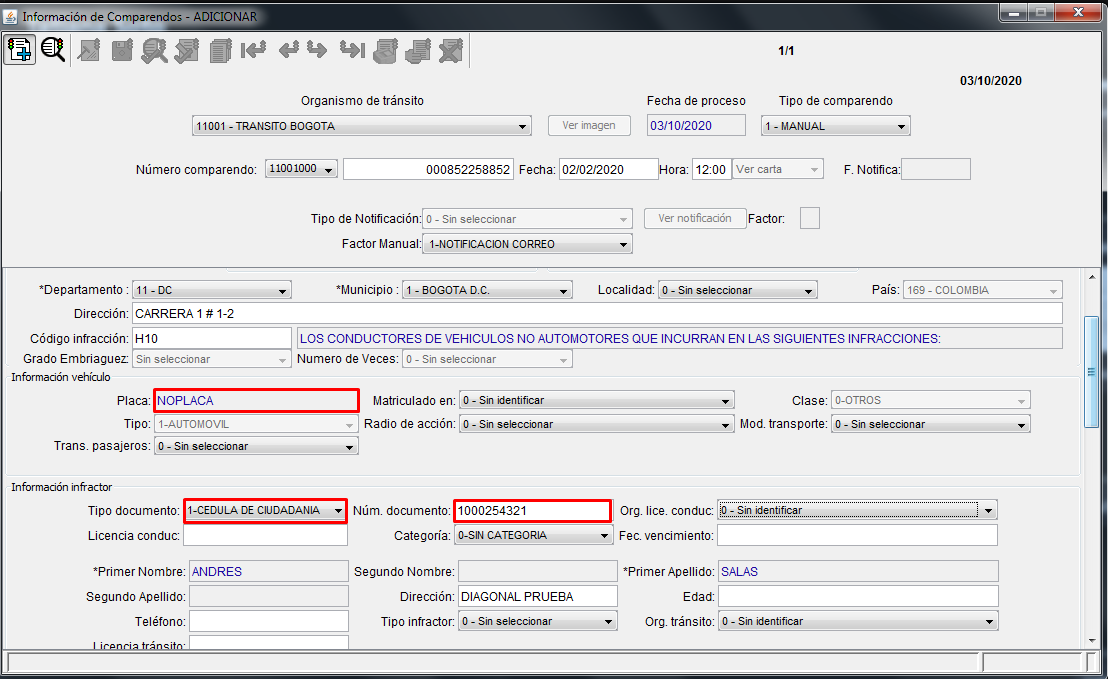The image size is (1108, 679).
Task: Expand the Tipo documento dropdown
Action: [x=338, y=510]
